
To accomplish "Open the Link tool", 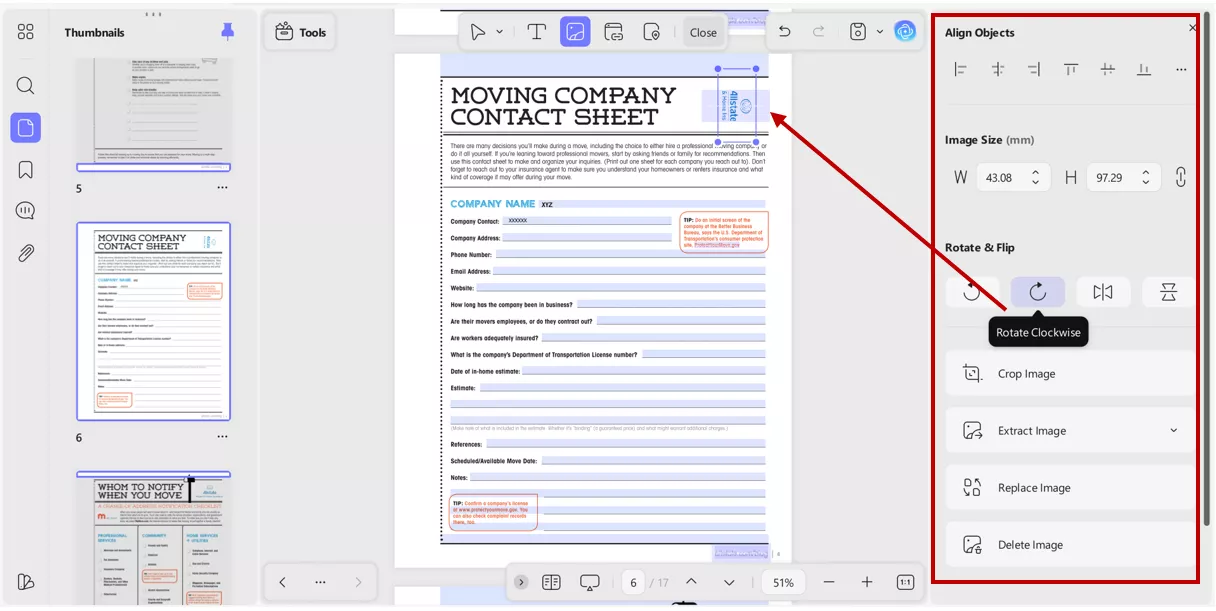I will point(614,32).
